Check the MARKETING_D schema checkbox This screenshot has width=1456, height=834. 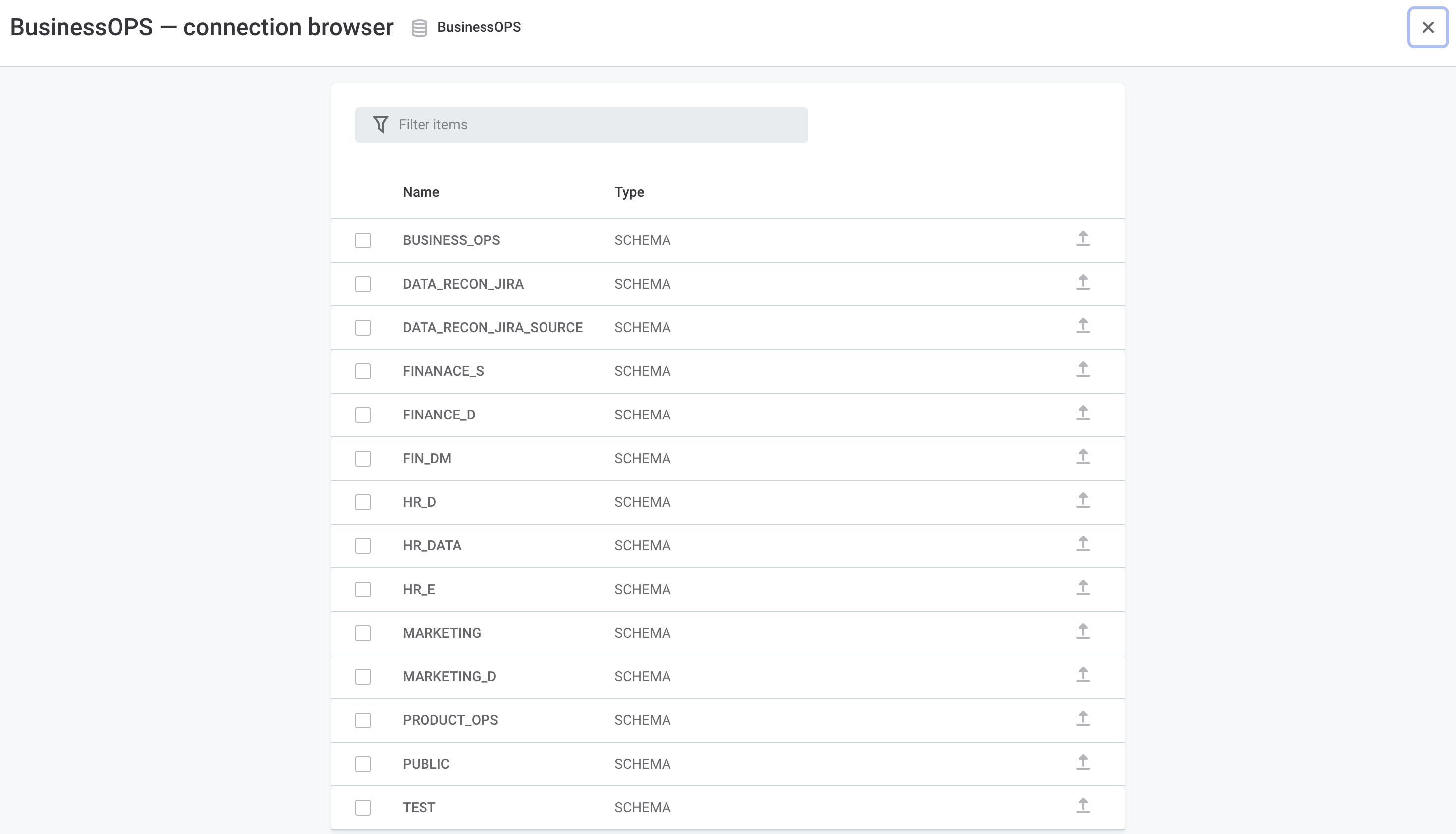[363, 676]
